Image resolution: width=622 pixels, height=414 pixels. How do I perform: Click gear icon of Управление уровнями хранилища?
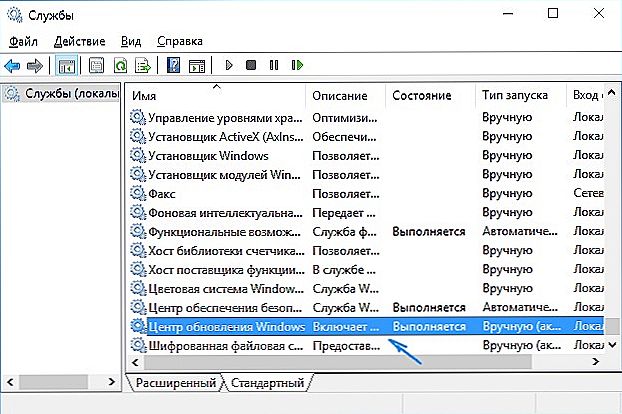coord(138,117)
